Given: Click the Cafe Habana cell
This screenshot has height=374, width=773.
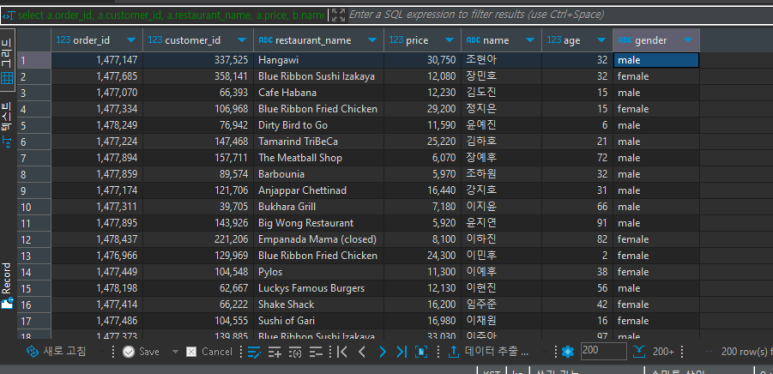Looking at the screenshot, I should [318, 93].
